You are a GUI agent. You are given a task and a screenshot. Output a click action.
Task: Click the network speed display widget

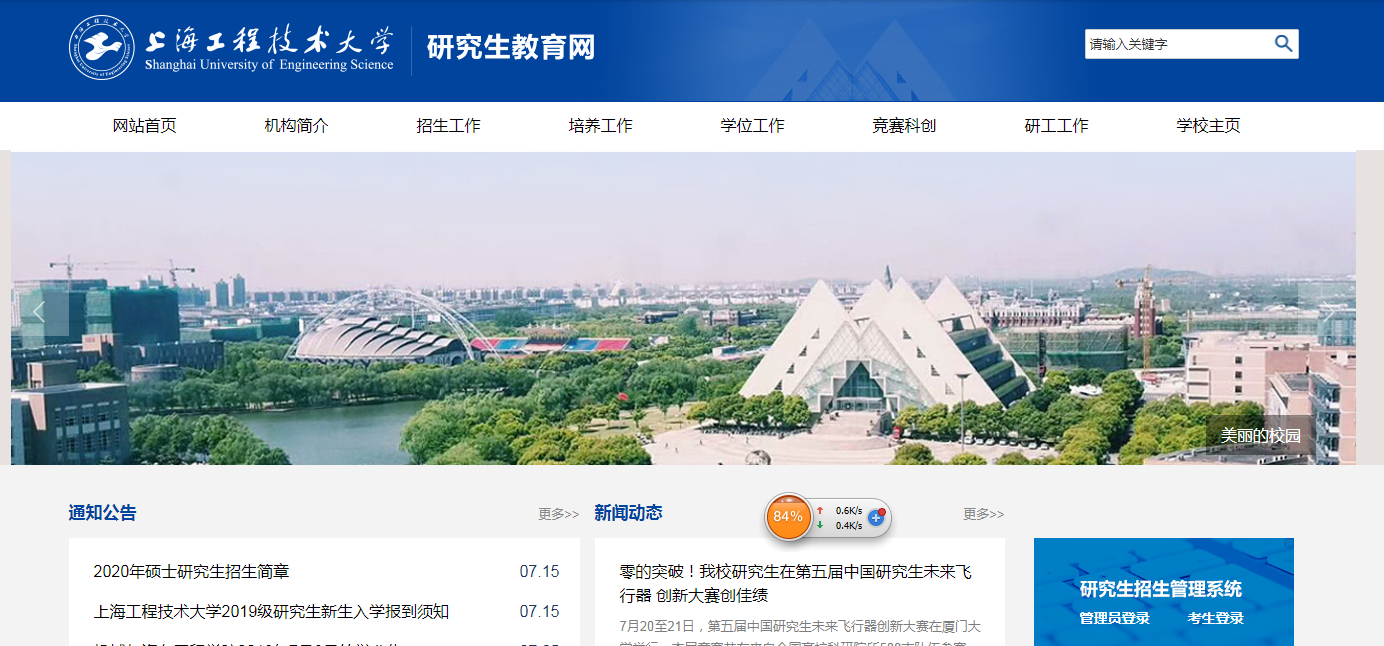[x=828, y=517]
